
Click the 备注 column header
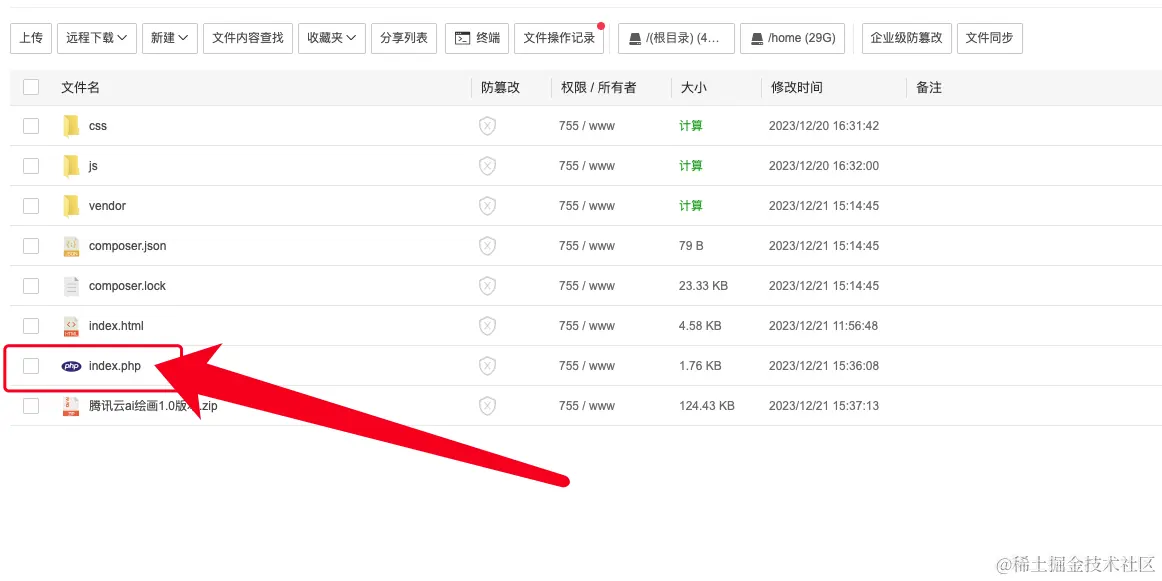pyautogui.click(x=929, y=87)
